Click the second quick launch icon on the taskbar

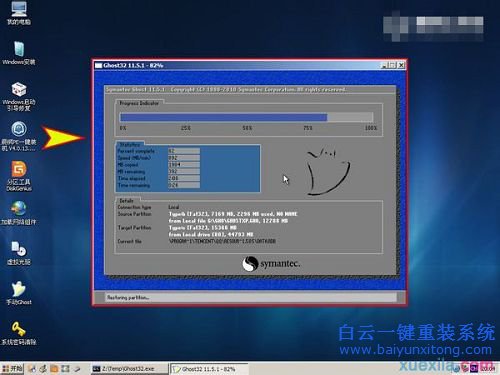[43, 369]
